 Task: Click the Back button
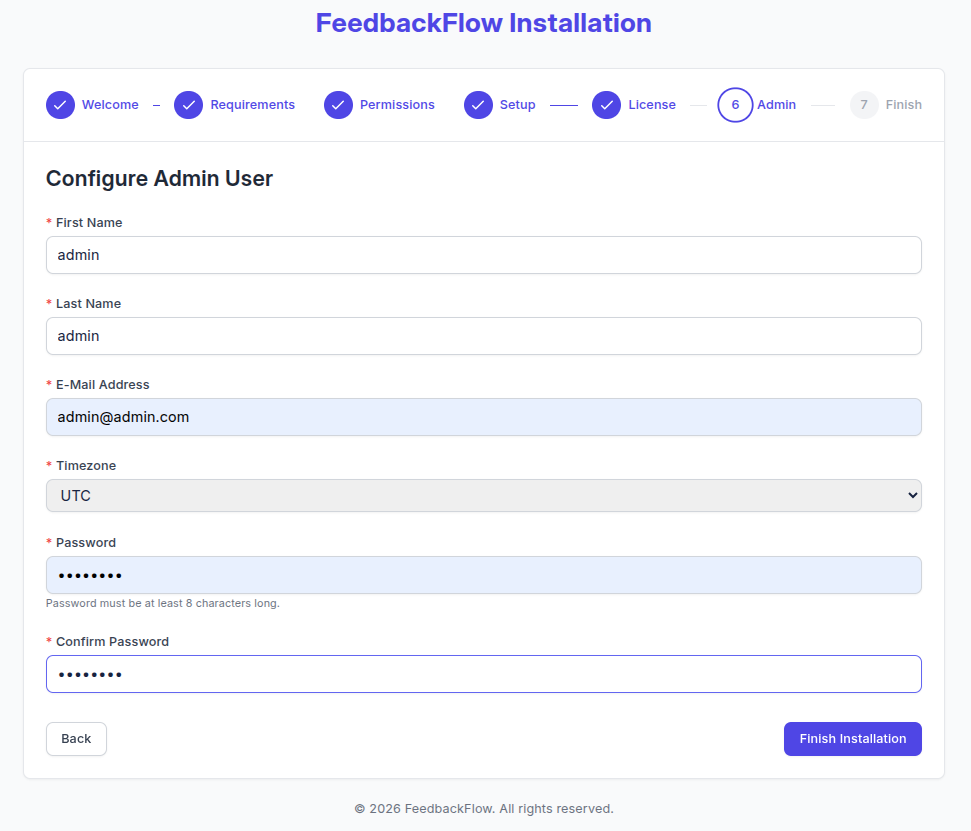pyautogui.click(x=76, y=739)
